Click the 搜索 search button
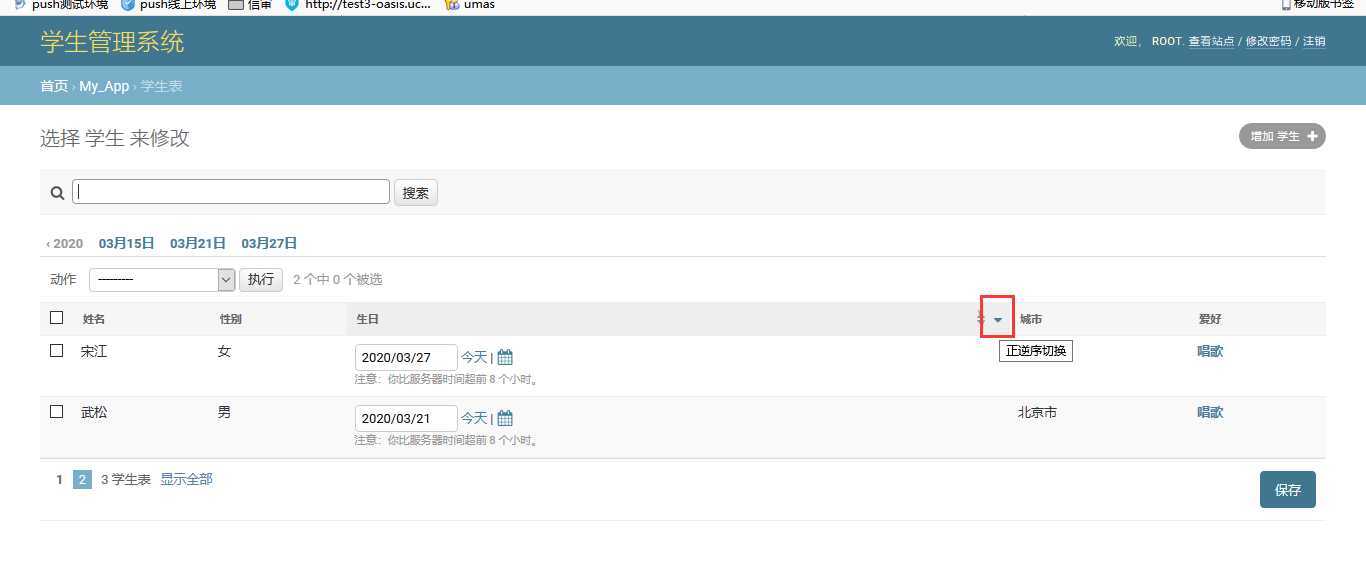1366x571 pixels. (x=416, y=193)
